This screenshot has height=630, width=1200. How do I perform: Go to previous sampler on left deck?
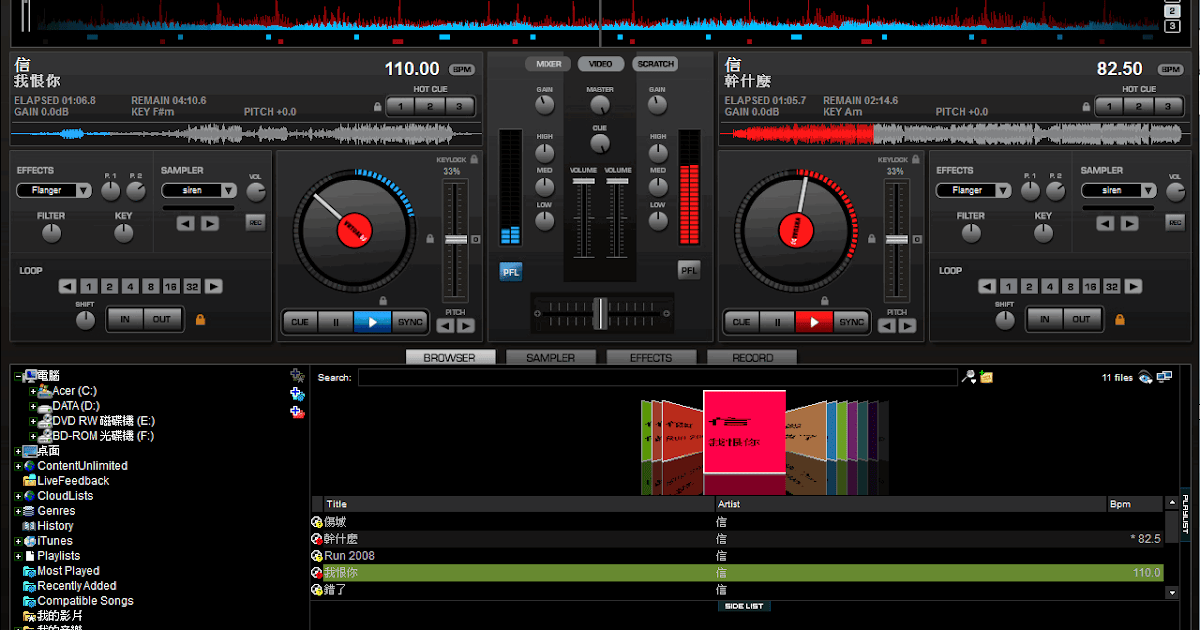click(186, 224)
